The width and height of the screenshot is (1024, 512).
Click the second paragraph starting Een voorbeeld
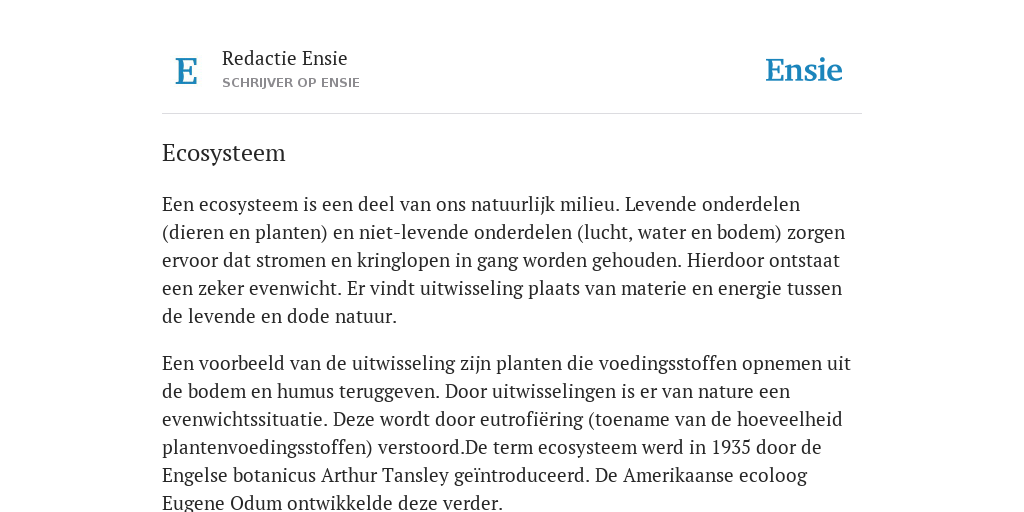(x=506, y=433)
